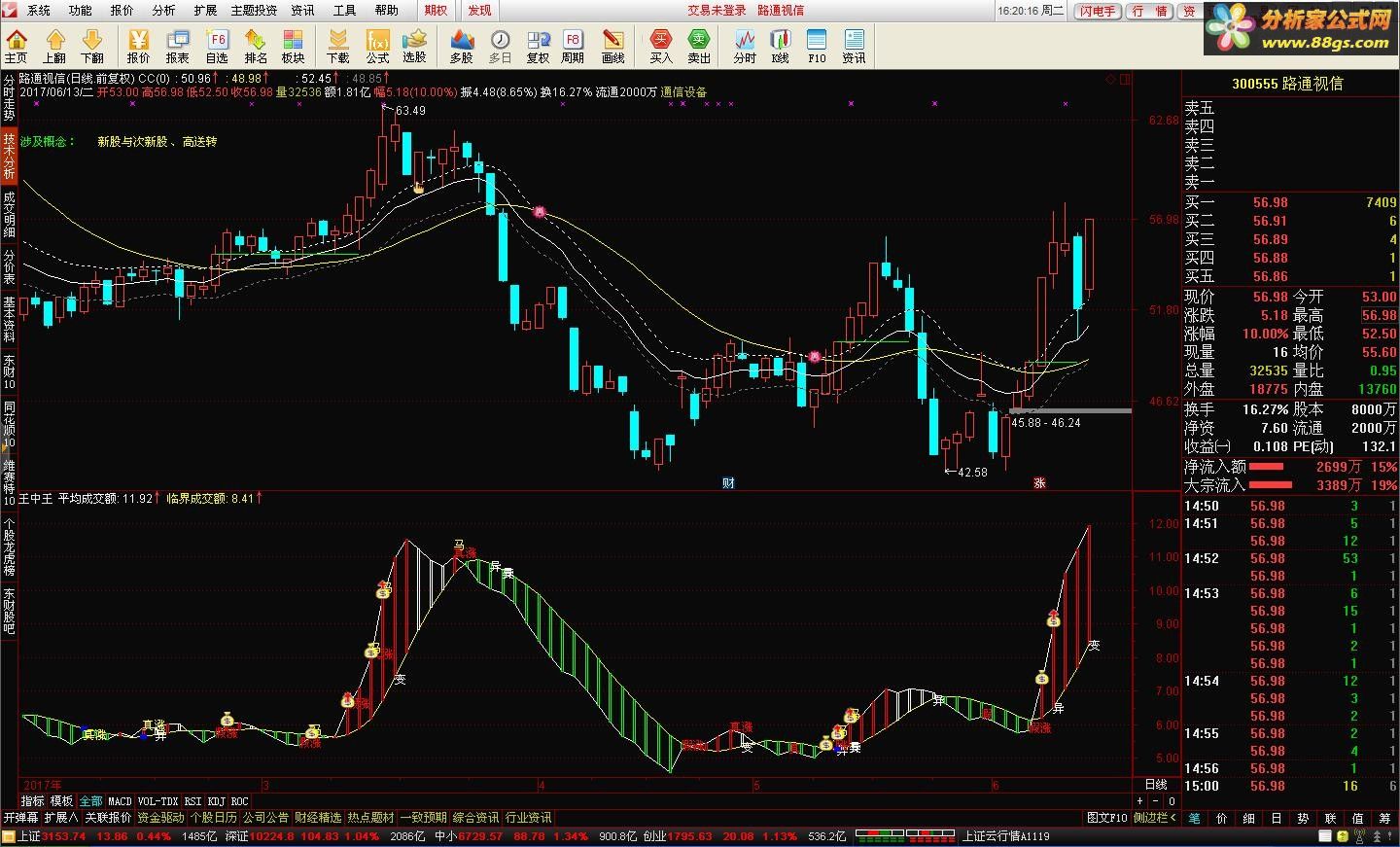
Task: Open 自选 F6 watchlist icon
Action: pos(217,46)
